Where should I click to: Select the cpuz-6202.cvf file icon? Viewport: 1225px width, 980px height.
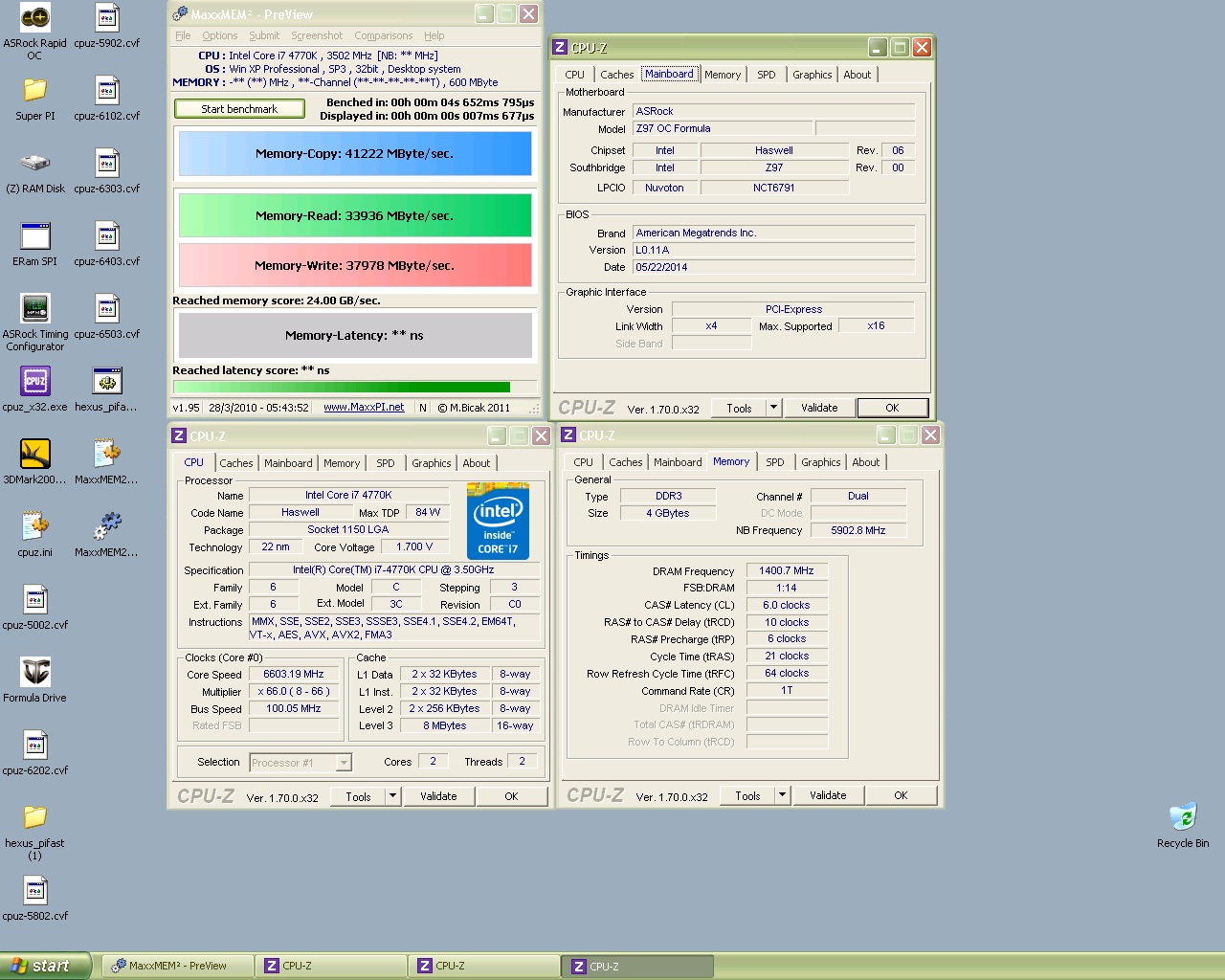[x=35, y=745]
